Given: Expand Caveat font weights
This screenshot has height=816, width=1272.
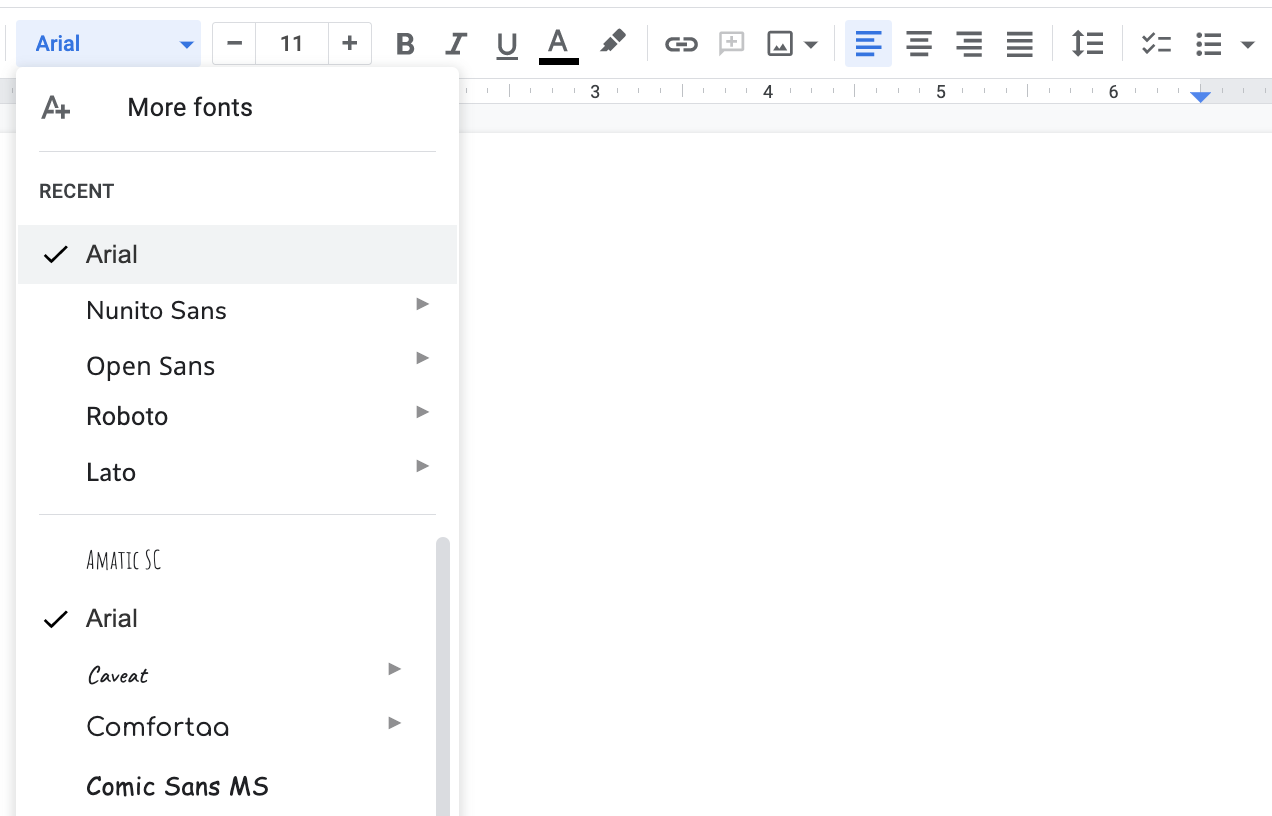Looking at the screenshot, I should point(395,668).
